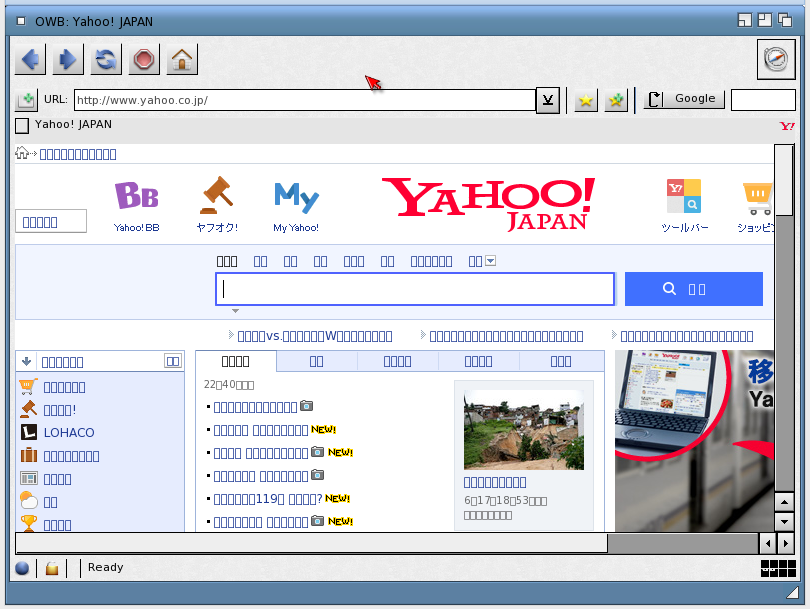Open the URL history dropdown
The height and width of the screenshot is (609, 810).
(x=547, y=100)
